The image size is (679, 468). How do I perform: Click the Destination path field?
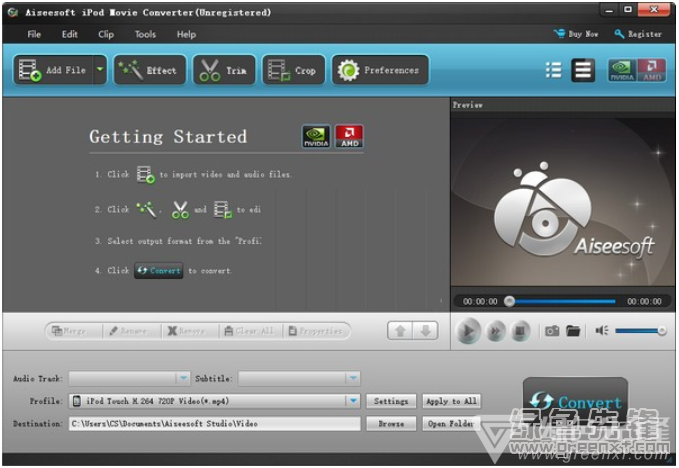(x=214, y=423)
